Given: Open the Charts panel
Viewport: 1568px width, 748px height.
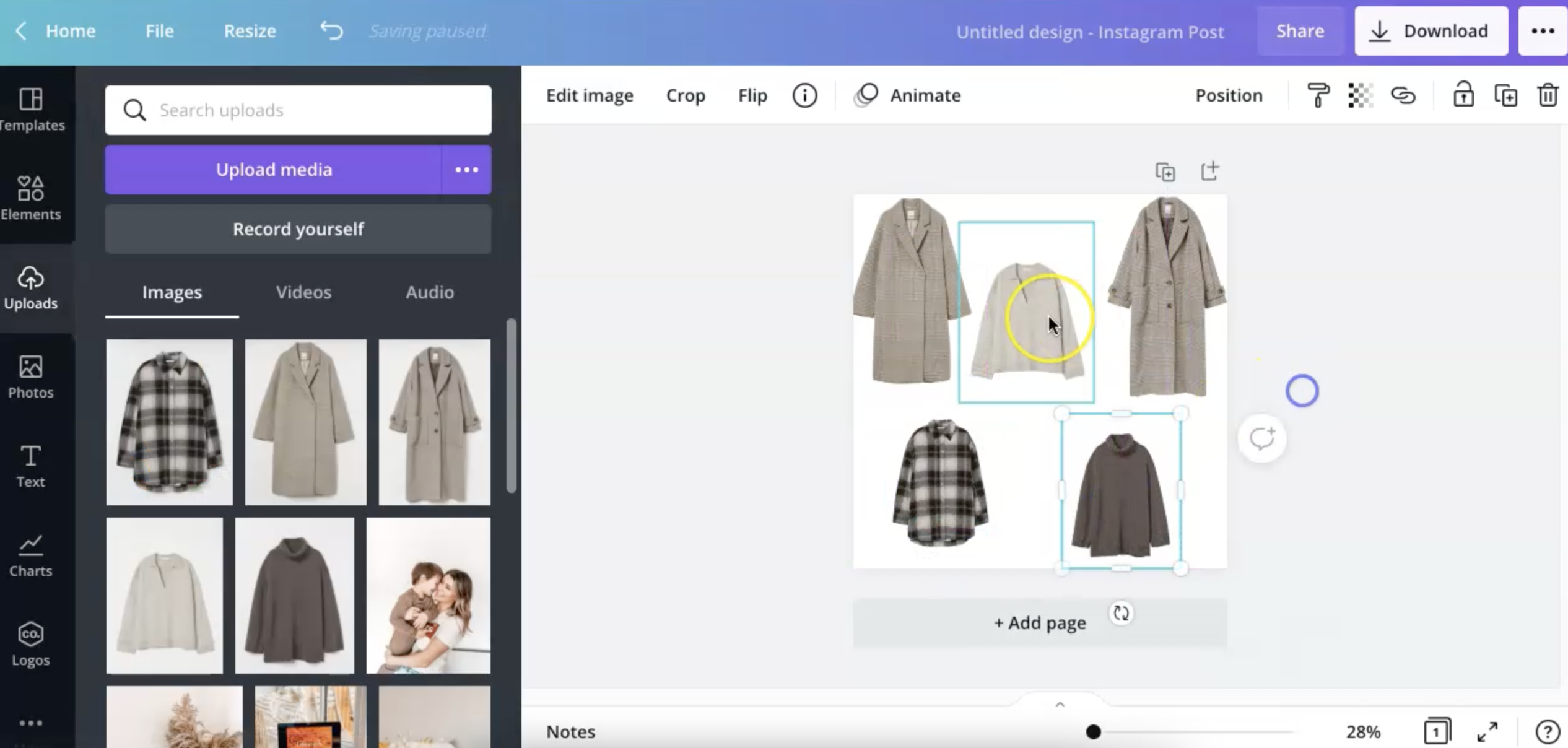Looking at the screenshot, I should click(31, 555).
